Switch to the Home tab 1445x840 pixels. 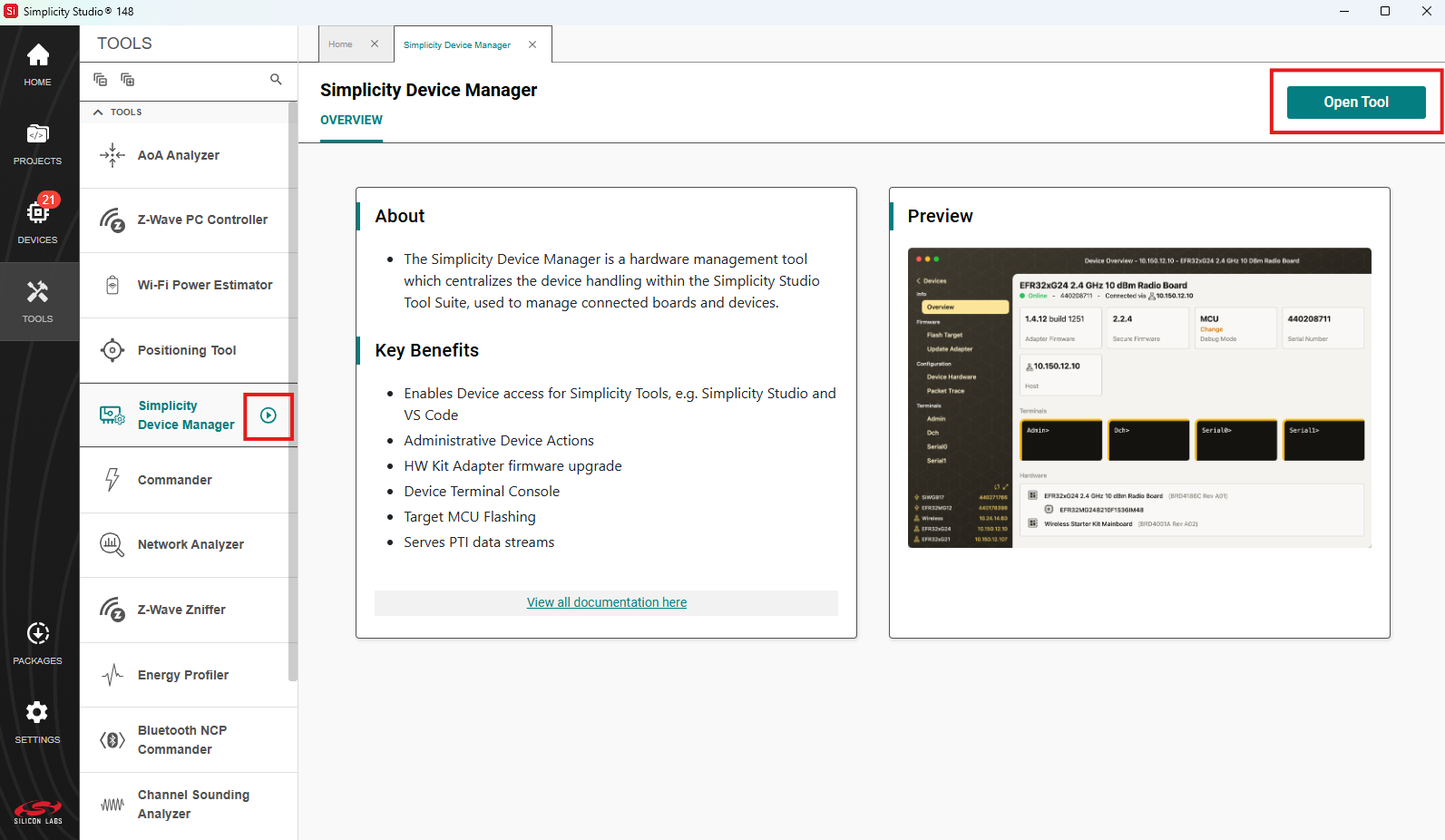click(x=340, y=44)
